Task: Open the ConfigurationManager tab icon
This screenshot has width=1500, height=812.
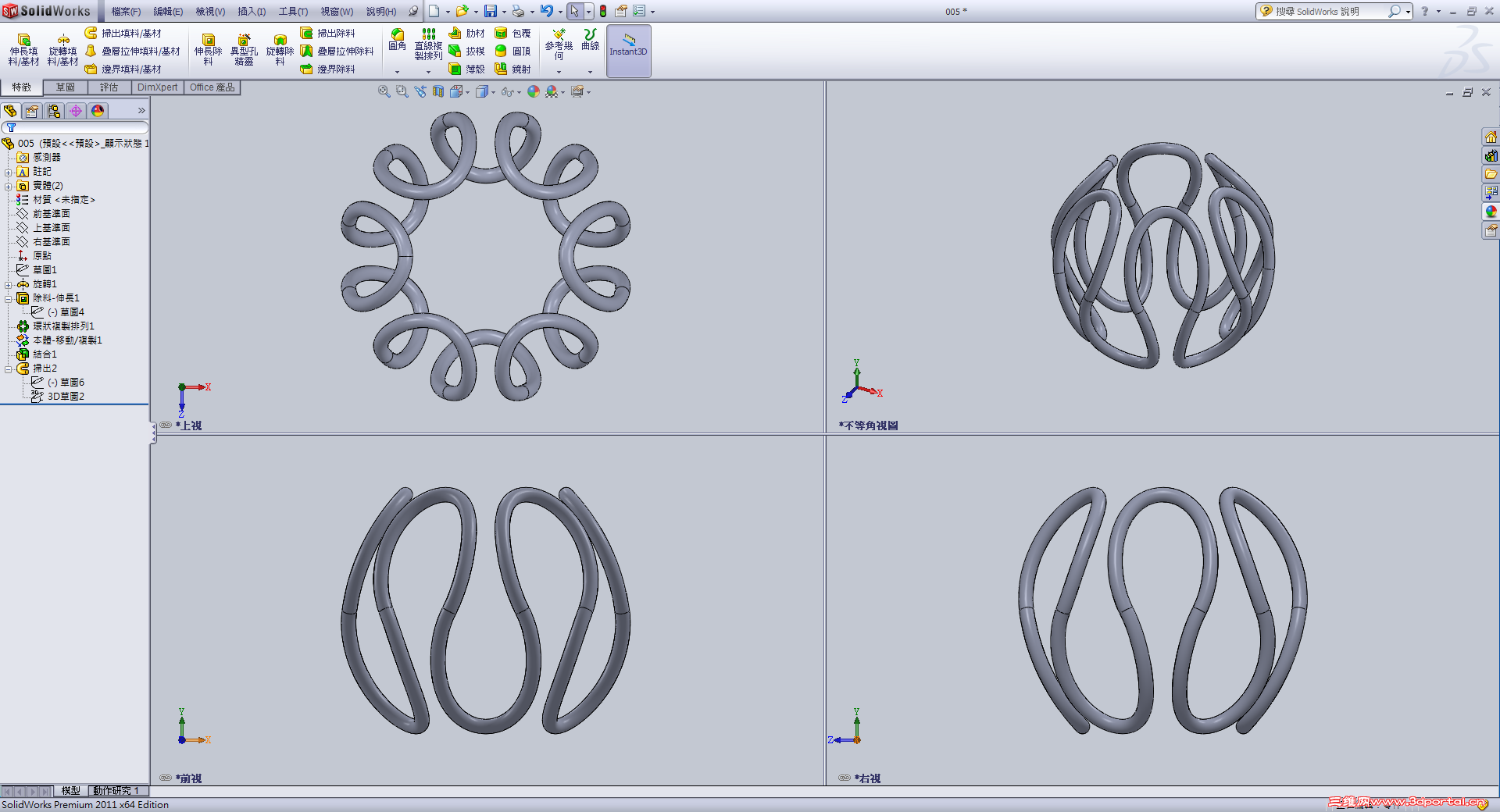Action: coord(54,111)
